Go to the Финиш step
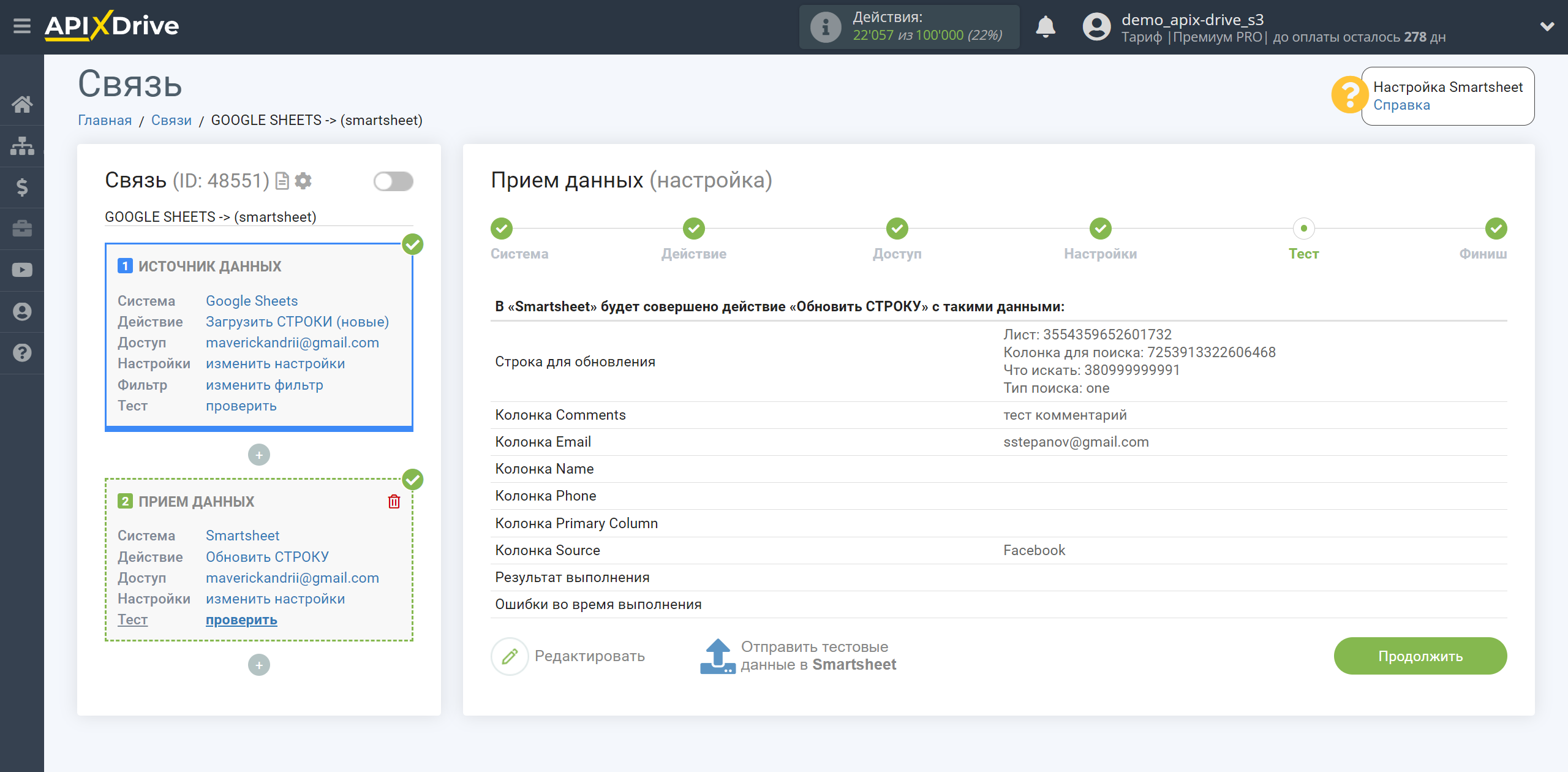This screenshot has height=772, width=1568. click(x=1496, y=229)
